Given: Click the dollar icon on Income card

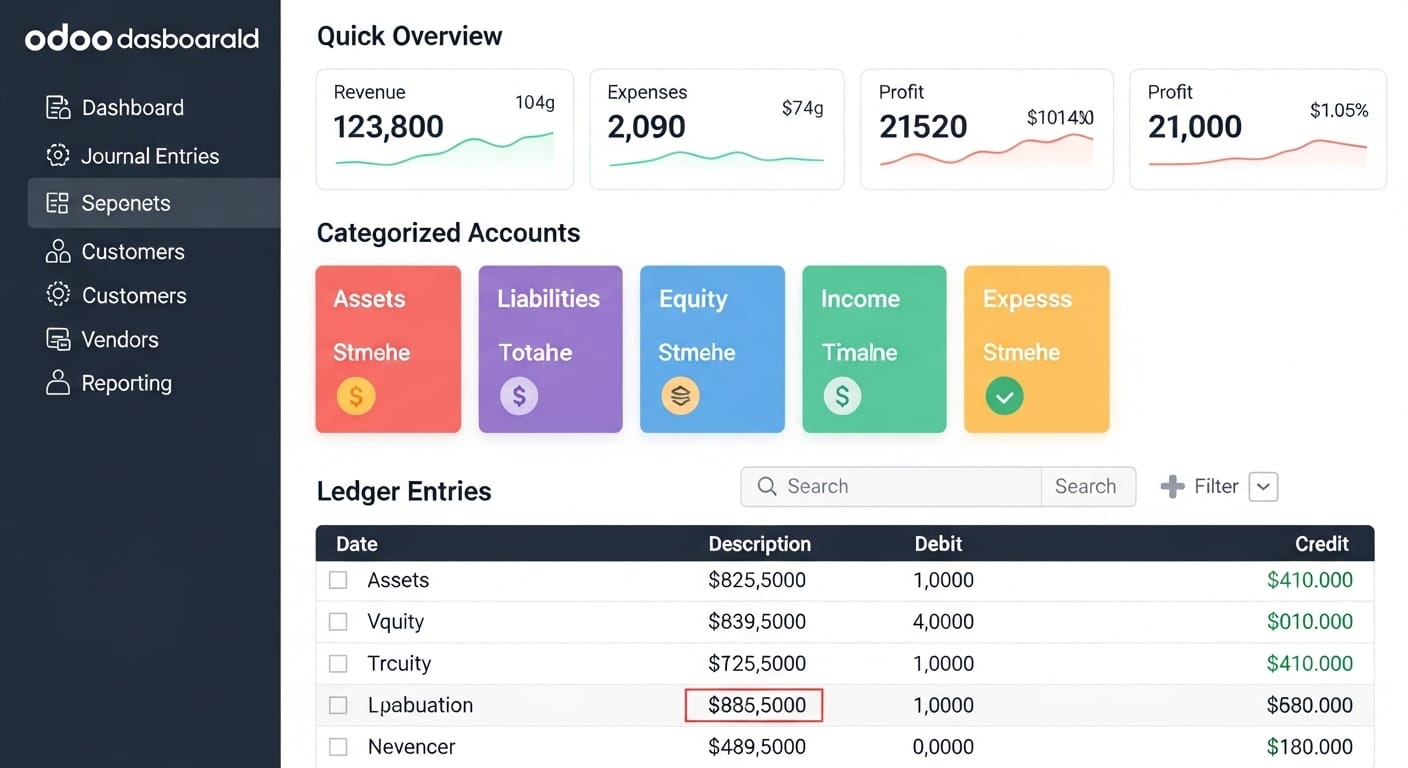Looking at the screenshot, I should (842, 396).
